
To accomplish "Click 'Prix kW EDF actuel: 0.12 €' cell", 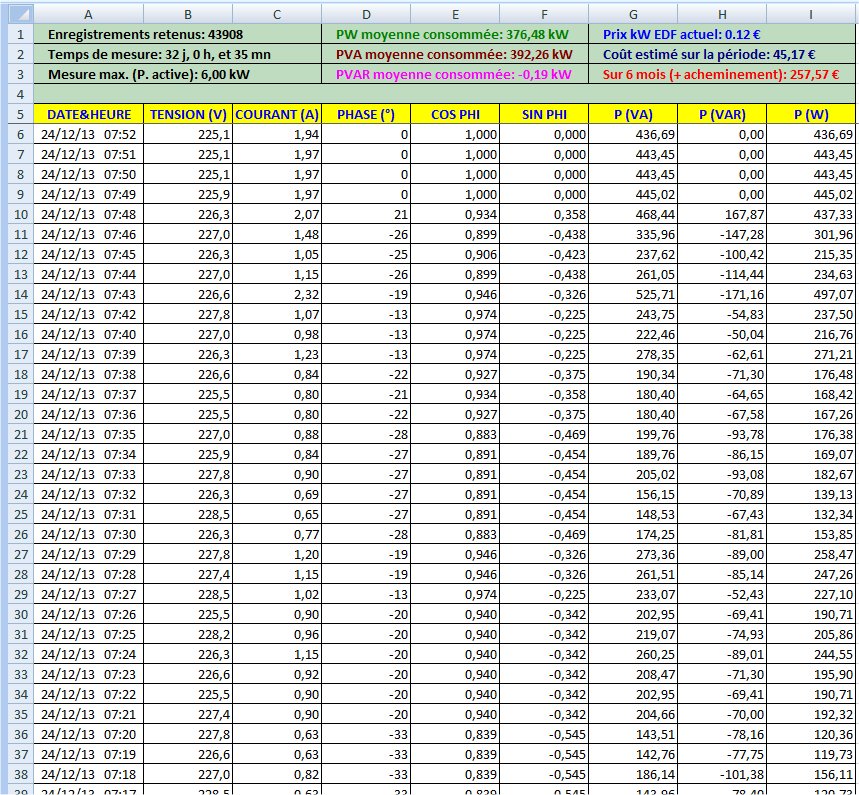I will pos(722,35).
